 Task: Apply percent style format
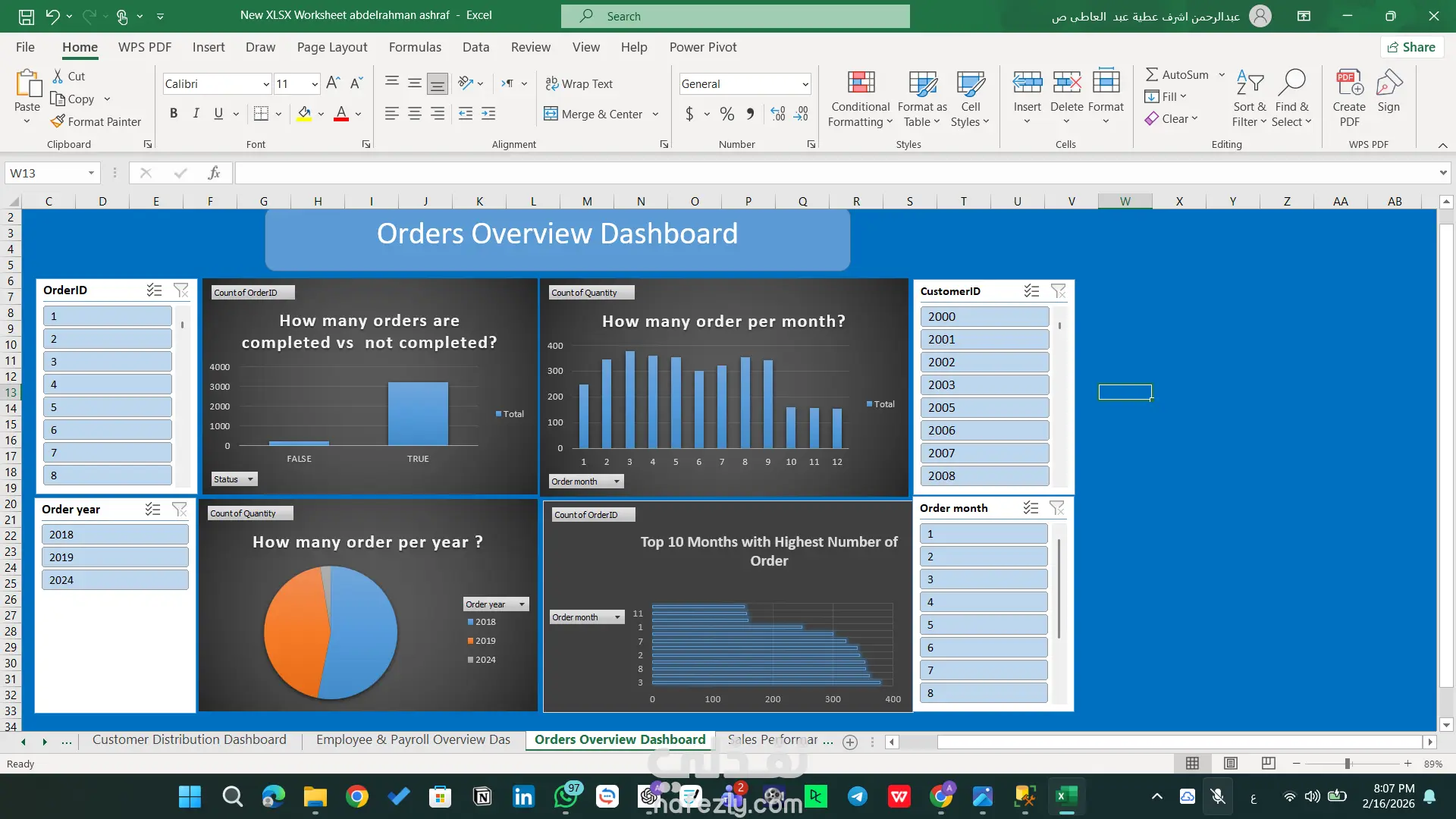coord(726,114)
